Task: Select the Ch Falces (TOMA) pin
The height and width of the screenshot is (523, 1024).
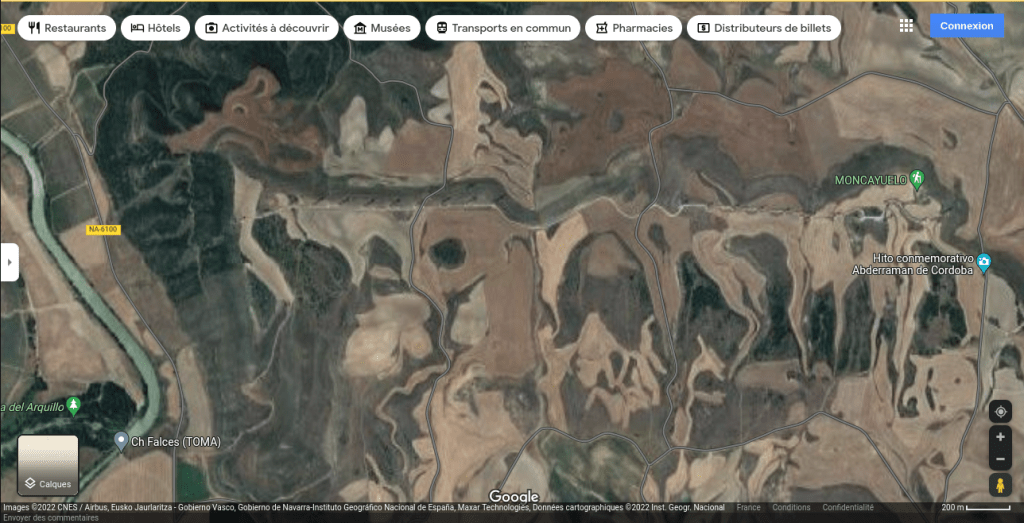Action: pyautogui.click(x=121, y=440)
